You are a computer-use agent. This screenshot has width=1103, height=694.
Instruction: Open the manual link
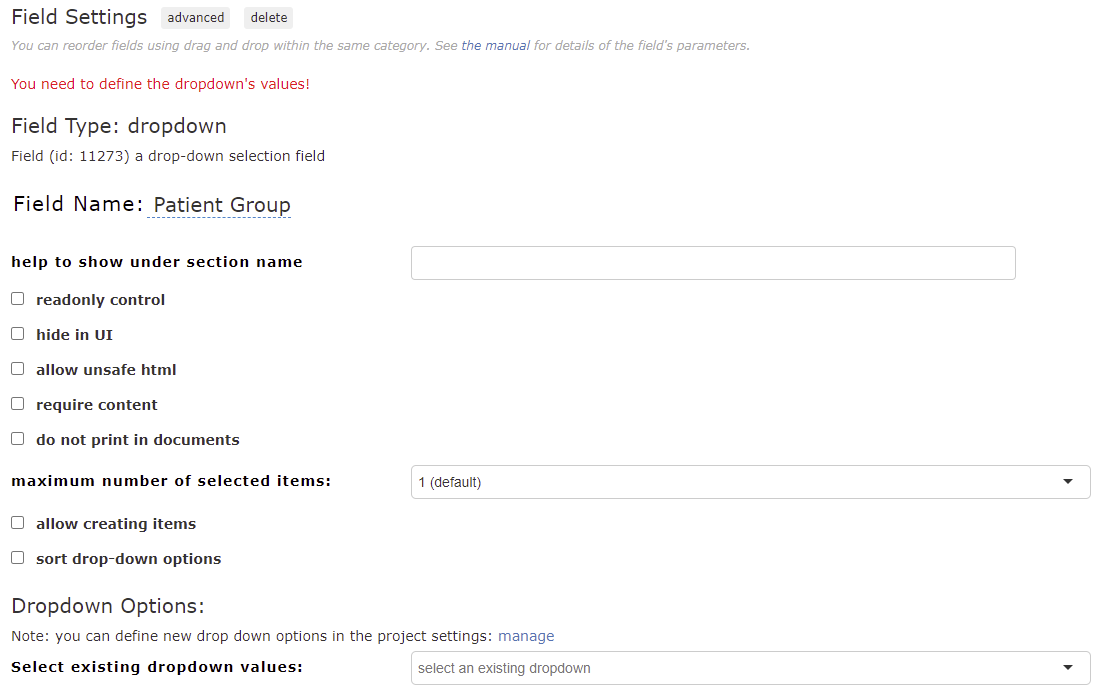pos(495,46)
